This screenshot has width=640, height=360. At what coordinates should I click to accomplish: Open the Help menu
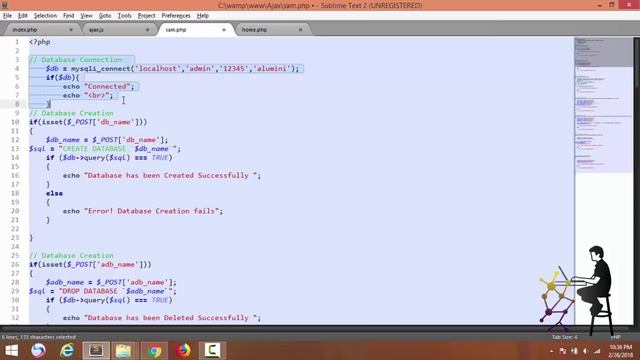(x=202, y=16)
